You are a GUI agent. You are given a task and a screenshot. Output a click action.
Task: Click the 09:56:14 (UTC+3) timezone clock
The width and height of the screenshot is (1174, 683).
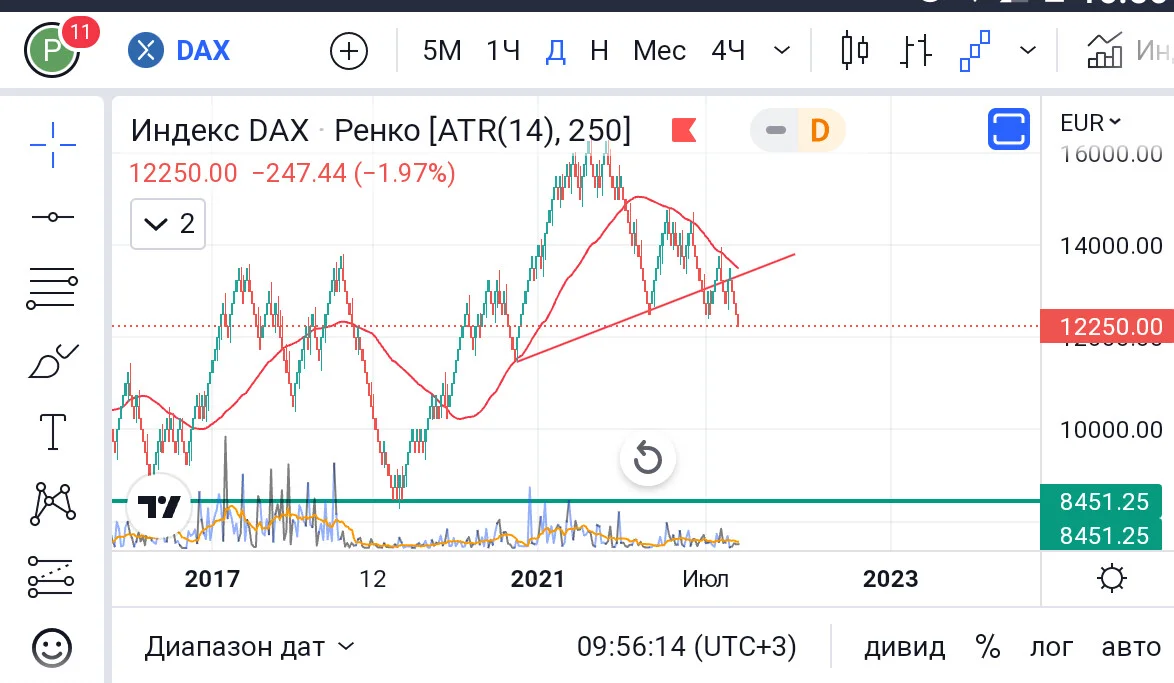pyautogui.click(x=687, y=646)
